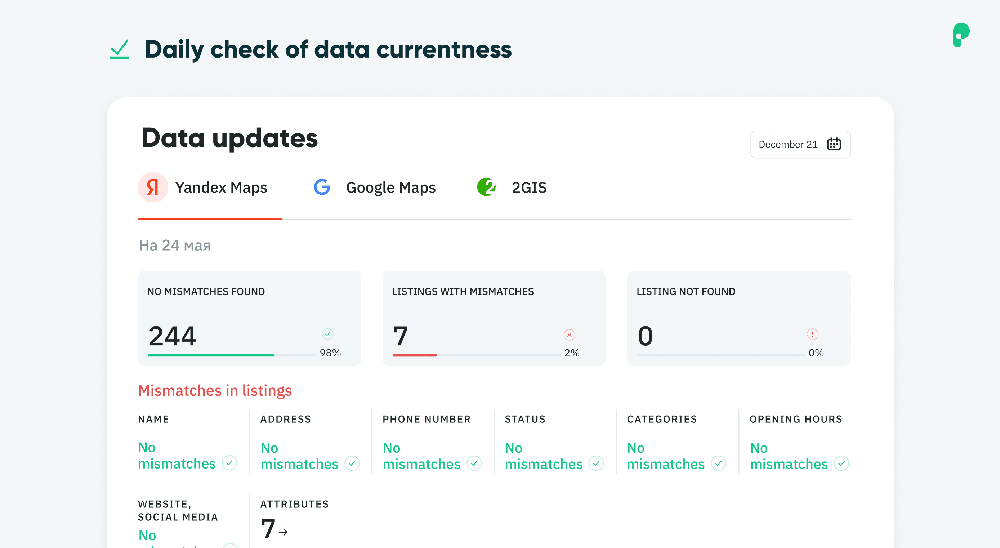This screenshot has width=1000, height=548.
Task: Expand the Listings with mismatches card
Action: coord(494,318)
